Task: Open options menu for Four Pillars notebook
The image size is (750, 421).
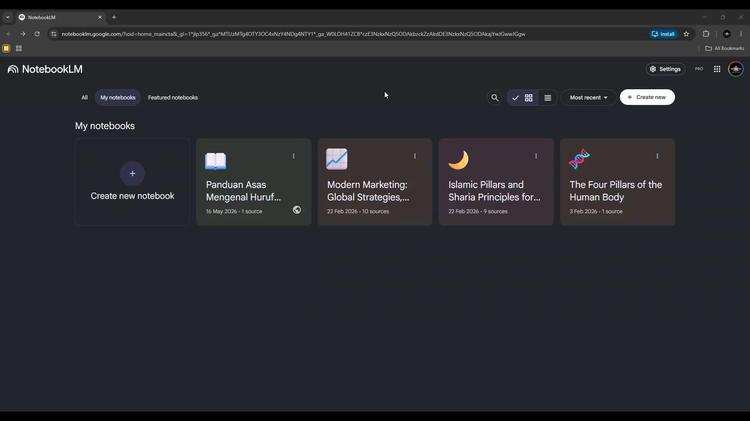Action: 657,156
